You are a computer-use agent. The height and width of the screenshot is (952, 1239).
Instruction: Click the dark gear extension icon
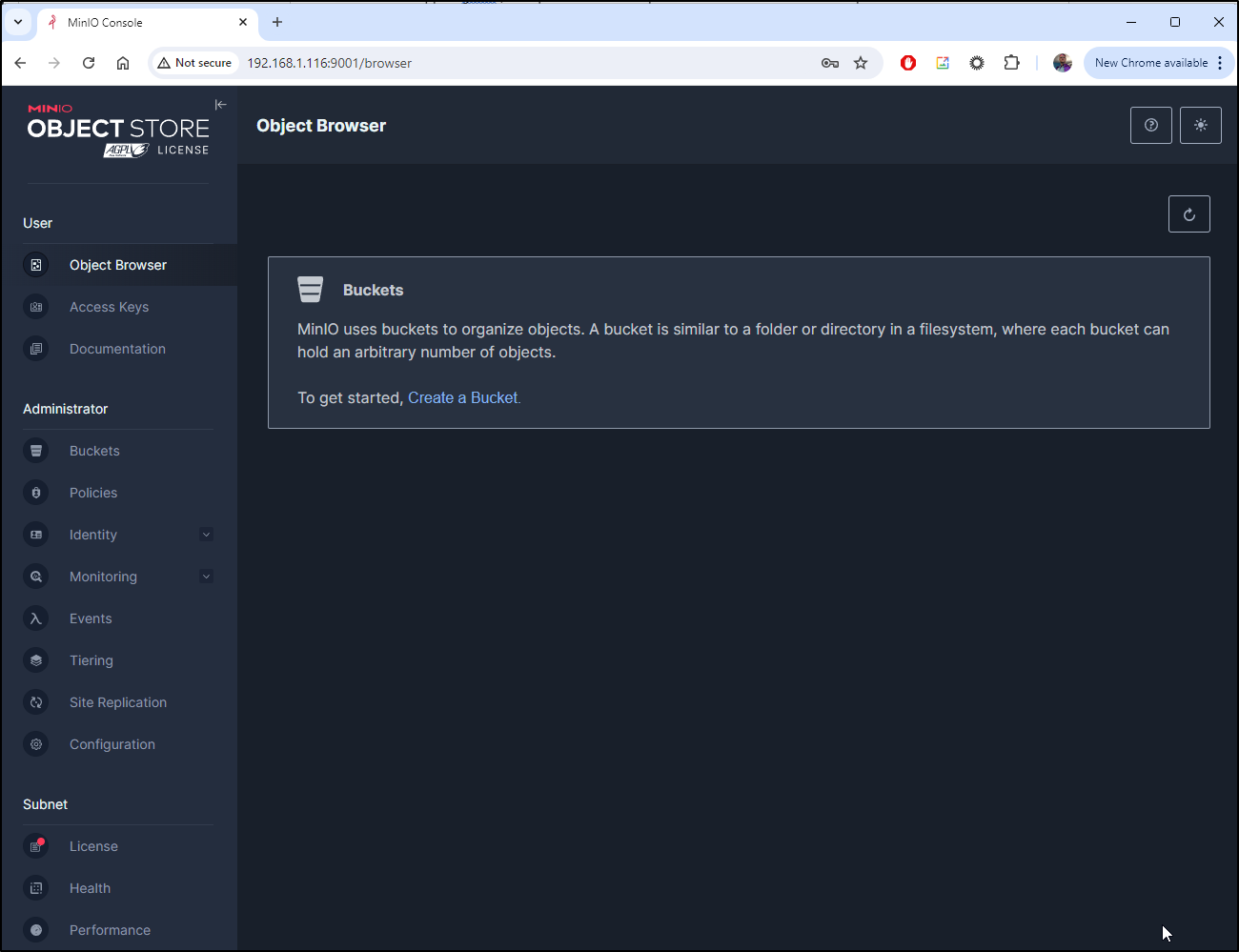977,63
